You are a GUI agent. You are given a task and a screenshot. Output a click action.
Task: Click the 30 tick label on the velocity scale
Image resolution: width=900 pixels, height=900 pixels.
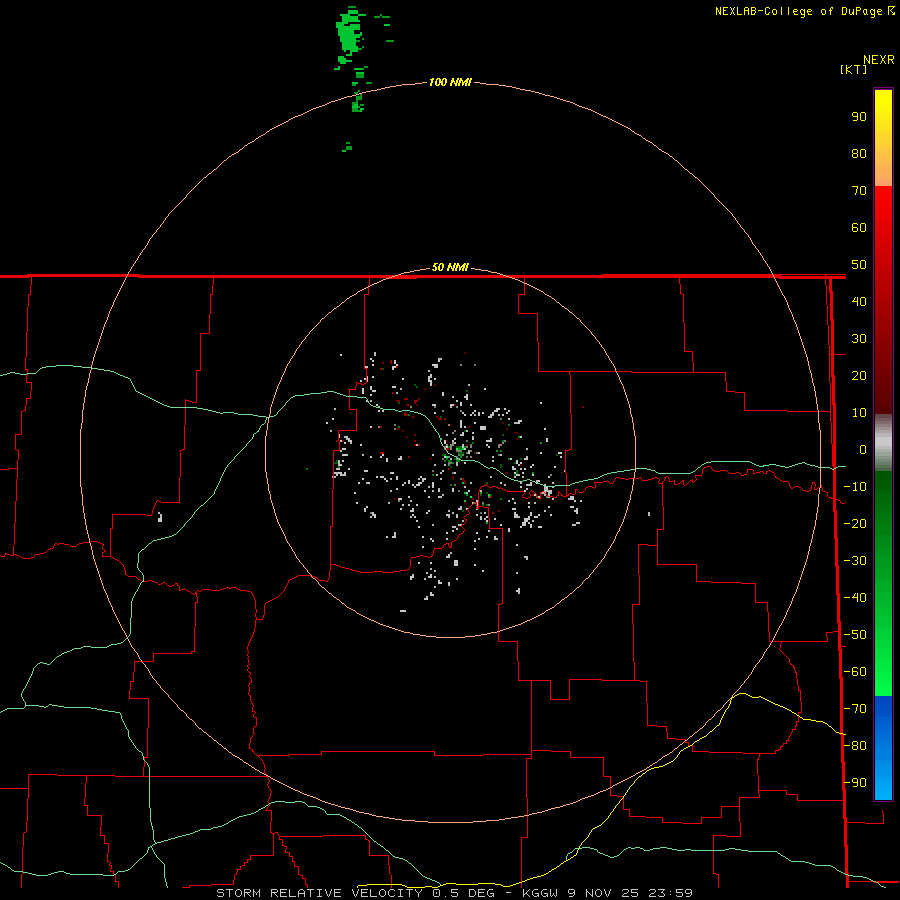coord(859,339)
